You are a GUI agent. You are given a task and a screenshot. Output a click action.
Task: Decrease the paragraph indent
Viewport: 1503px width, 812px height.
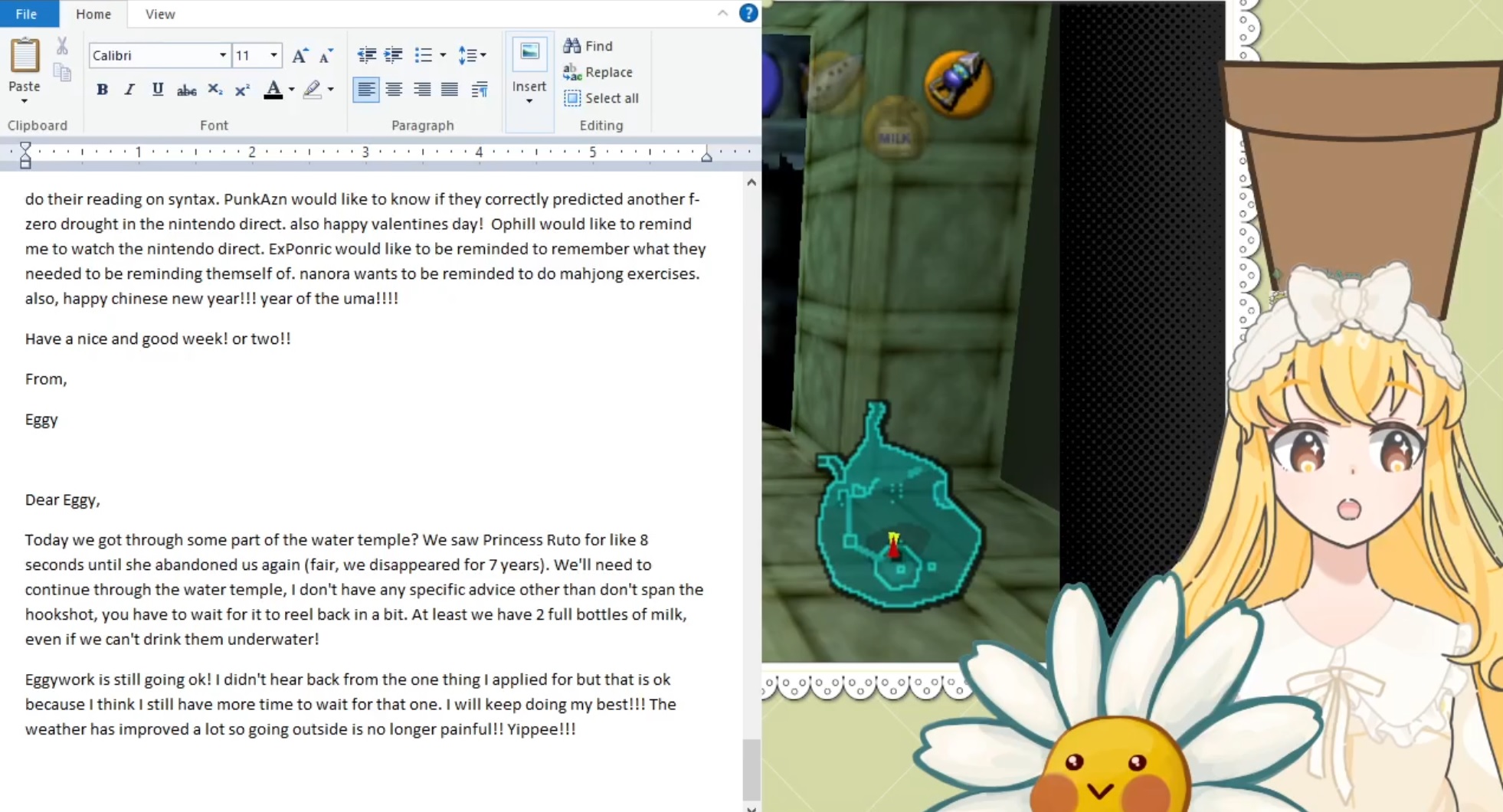coord(367,55)
